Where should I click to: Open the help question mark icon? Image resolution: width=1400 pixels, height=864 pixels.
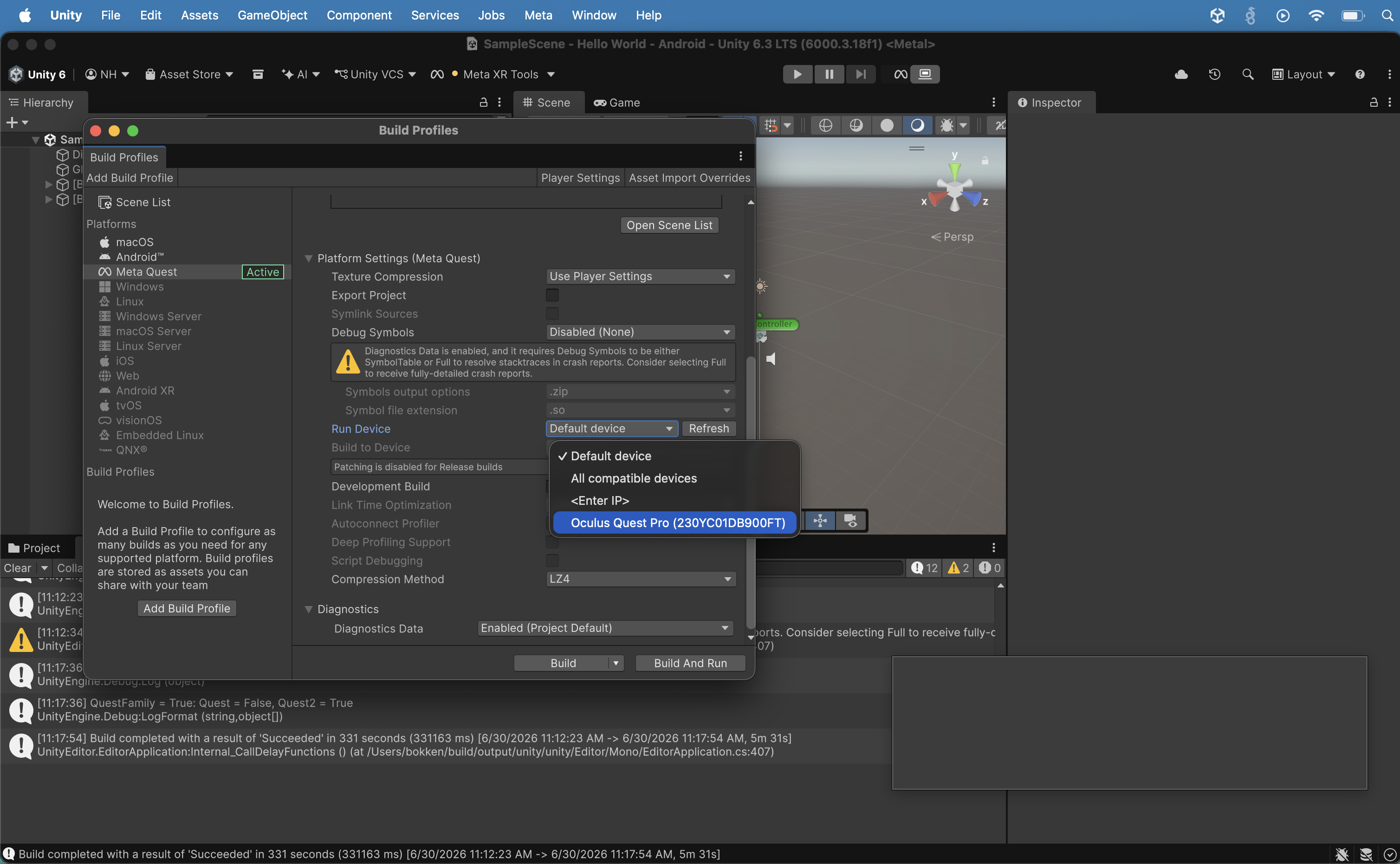(1360, 74)
